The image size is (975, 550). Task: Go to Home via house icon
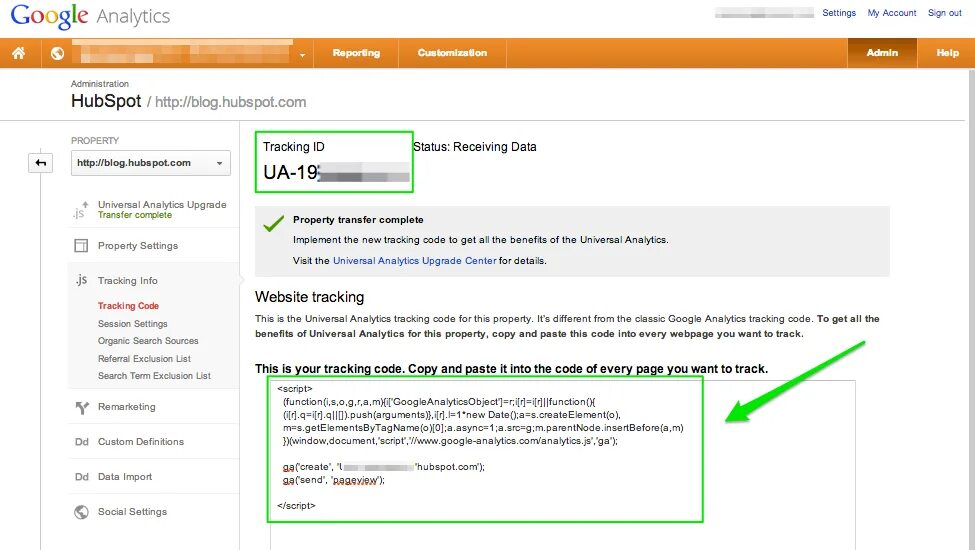(x=19, y=53)
